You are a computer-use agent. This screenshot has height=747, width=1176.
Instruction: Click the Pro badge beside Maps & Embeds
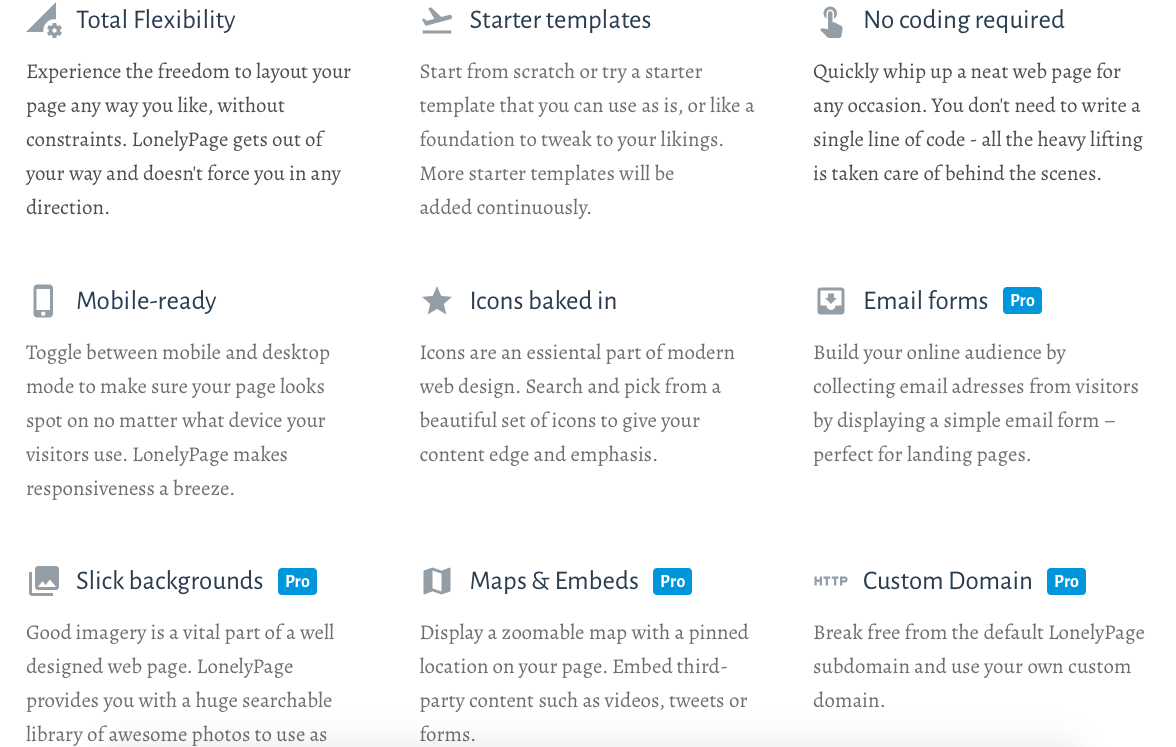[672, 581]
